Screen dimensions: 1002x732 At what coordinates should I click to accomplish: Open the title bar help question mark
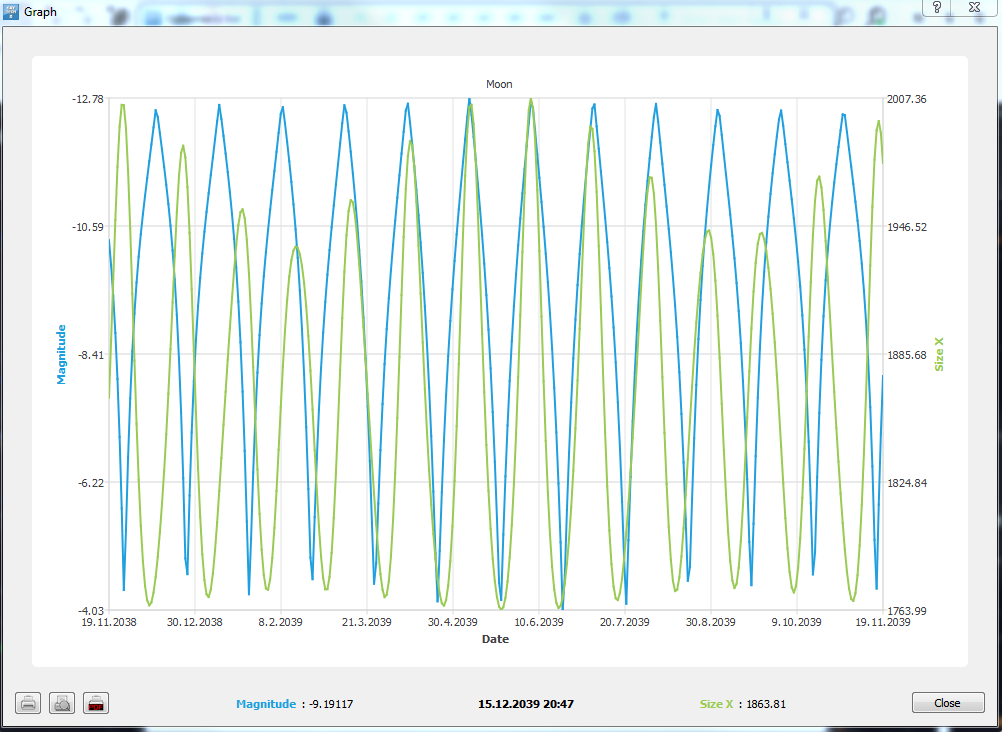pyautogui.click(x=937, y=7)
